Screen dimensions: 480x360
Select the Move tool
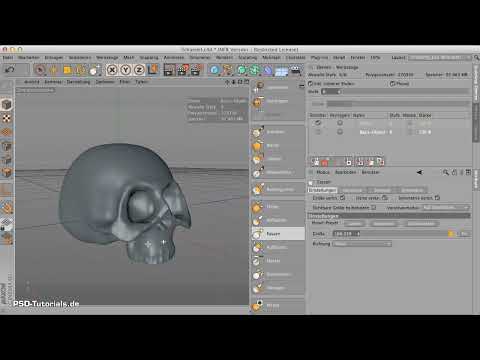coord(53,70)
